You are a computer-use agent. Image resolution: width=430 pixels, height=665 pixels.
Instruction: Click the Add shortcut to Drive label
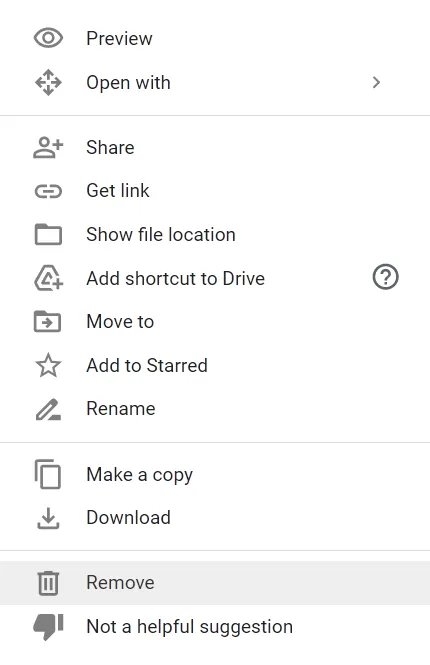(x=176, y=279)
